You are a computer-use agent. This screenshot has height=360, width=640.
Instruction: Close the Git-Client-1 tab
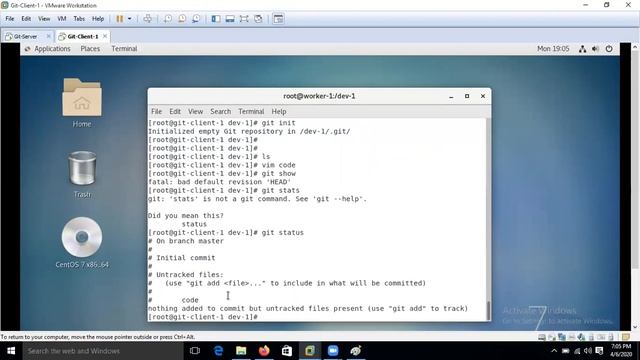click(x=105, y=36)
